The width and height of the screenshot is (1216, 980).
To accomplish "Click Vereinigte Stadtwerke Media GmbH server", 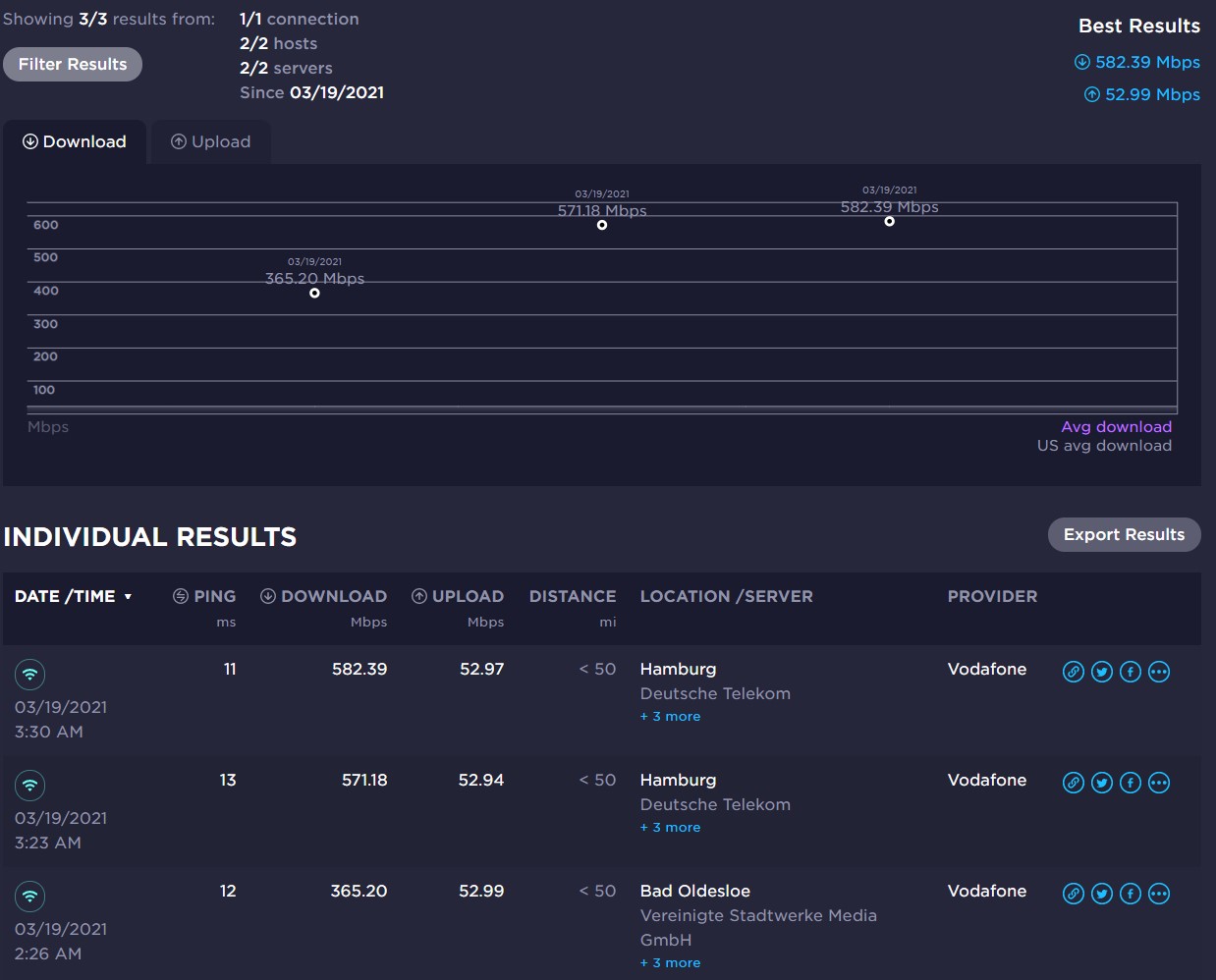I will pyautogui.click(x=758, y=928).
